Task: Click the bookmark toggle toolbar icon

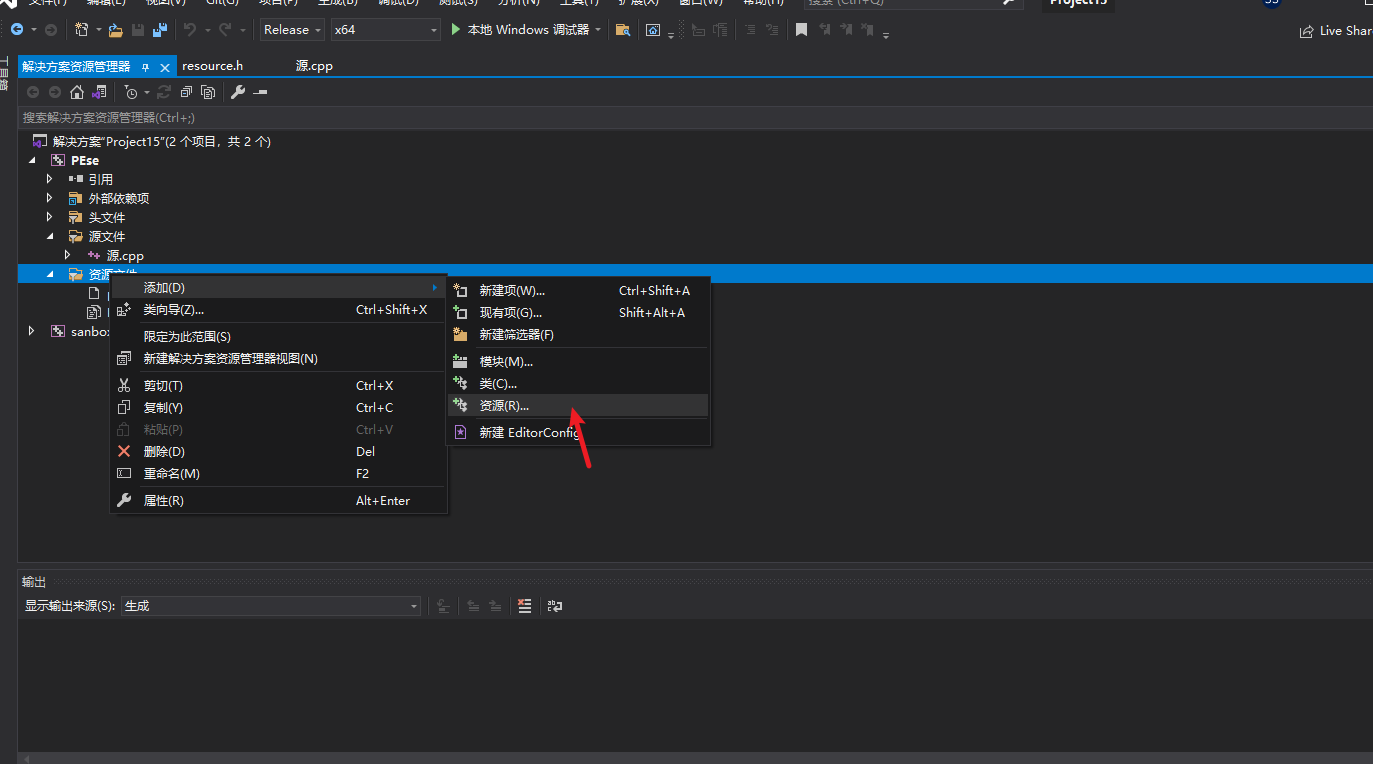Action: pos(801,30)
